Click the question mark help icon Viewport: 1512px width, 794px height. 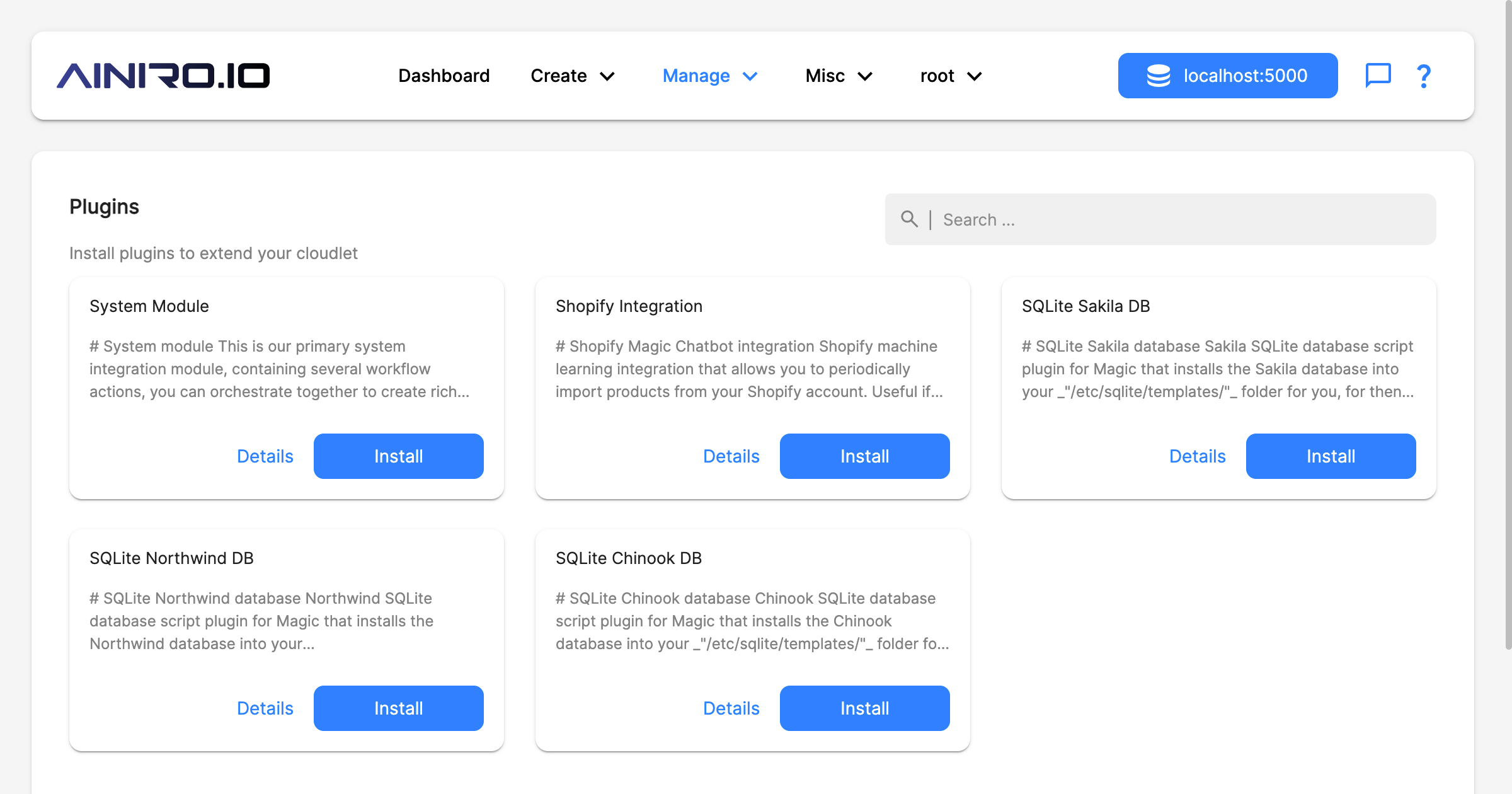tap(1423, 75)
